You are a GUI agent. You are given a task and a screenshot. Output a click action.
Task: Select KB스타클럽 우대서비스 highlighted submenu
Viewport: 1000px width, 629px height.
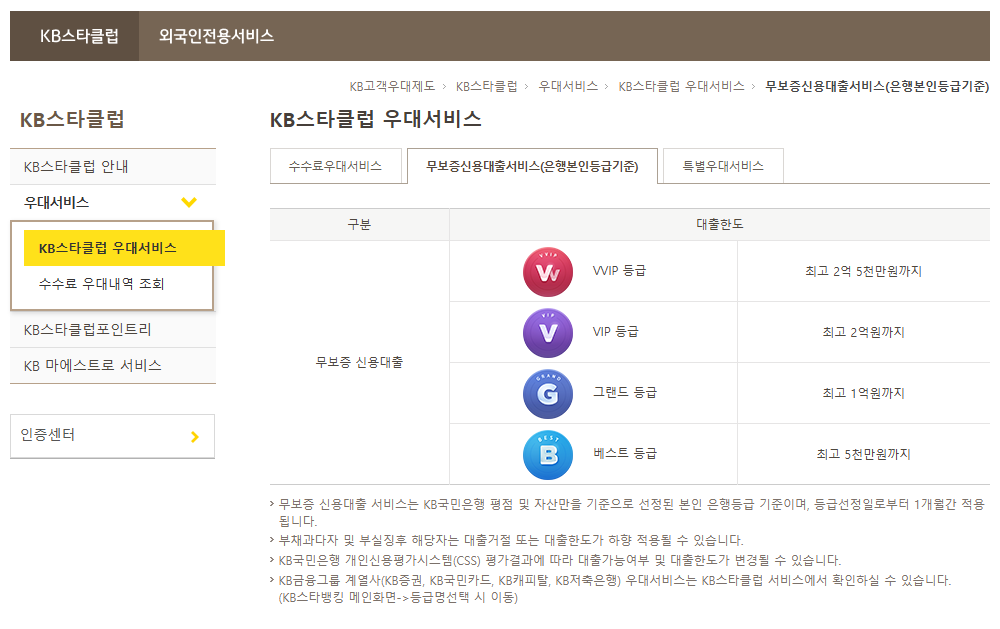click(124, 248)
